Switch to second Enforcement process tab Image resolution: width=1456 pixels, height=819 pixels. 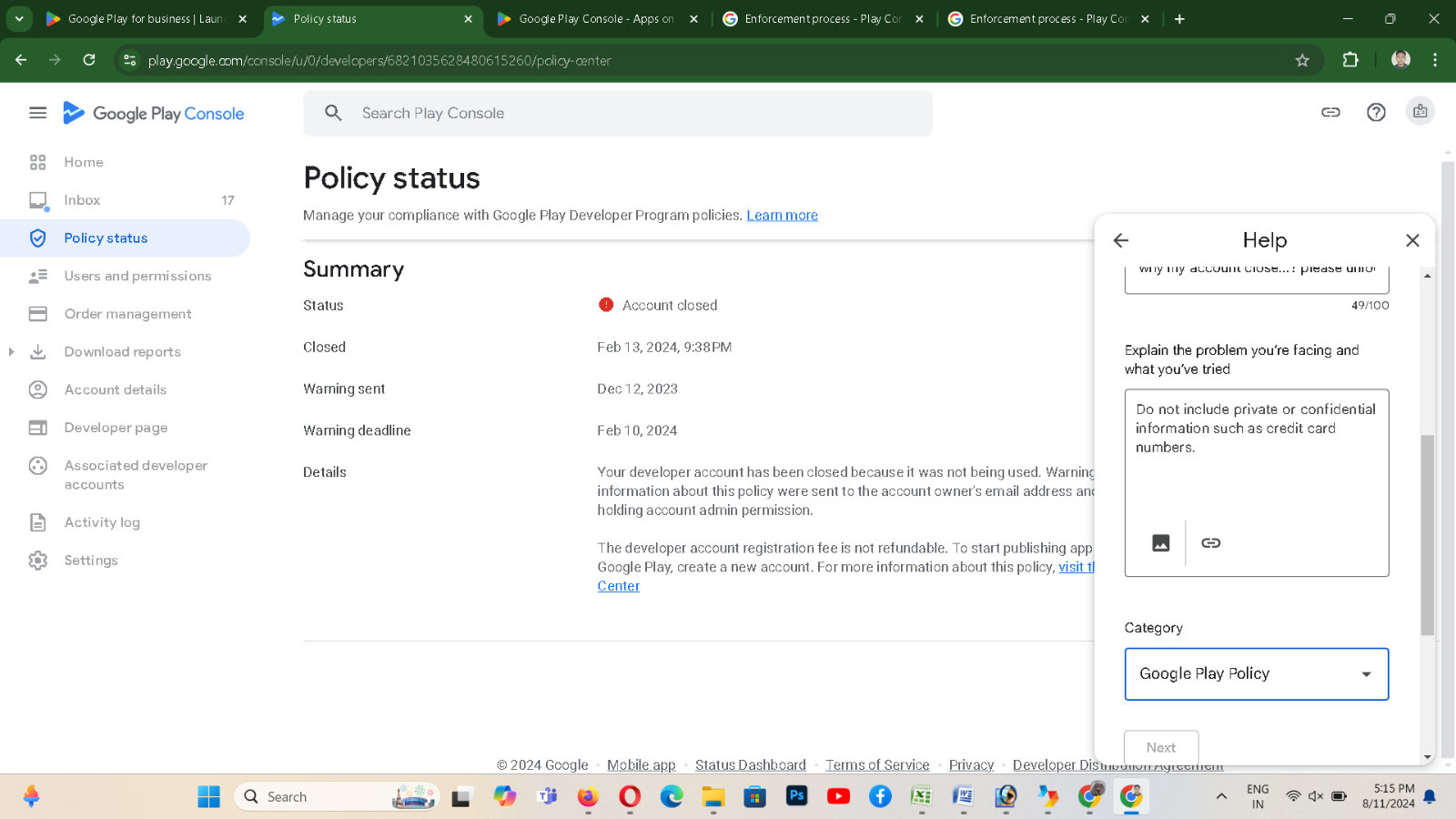point(1046,19)
